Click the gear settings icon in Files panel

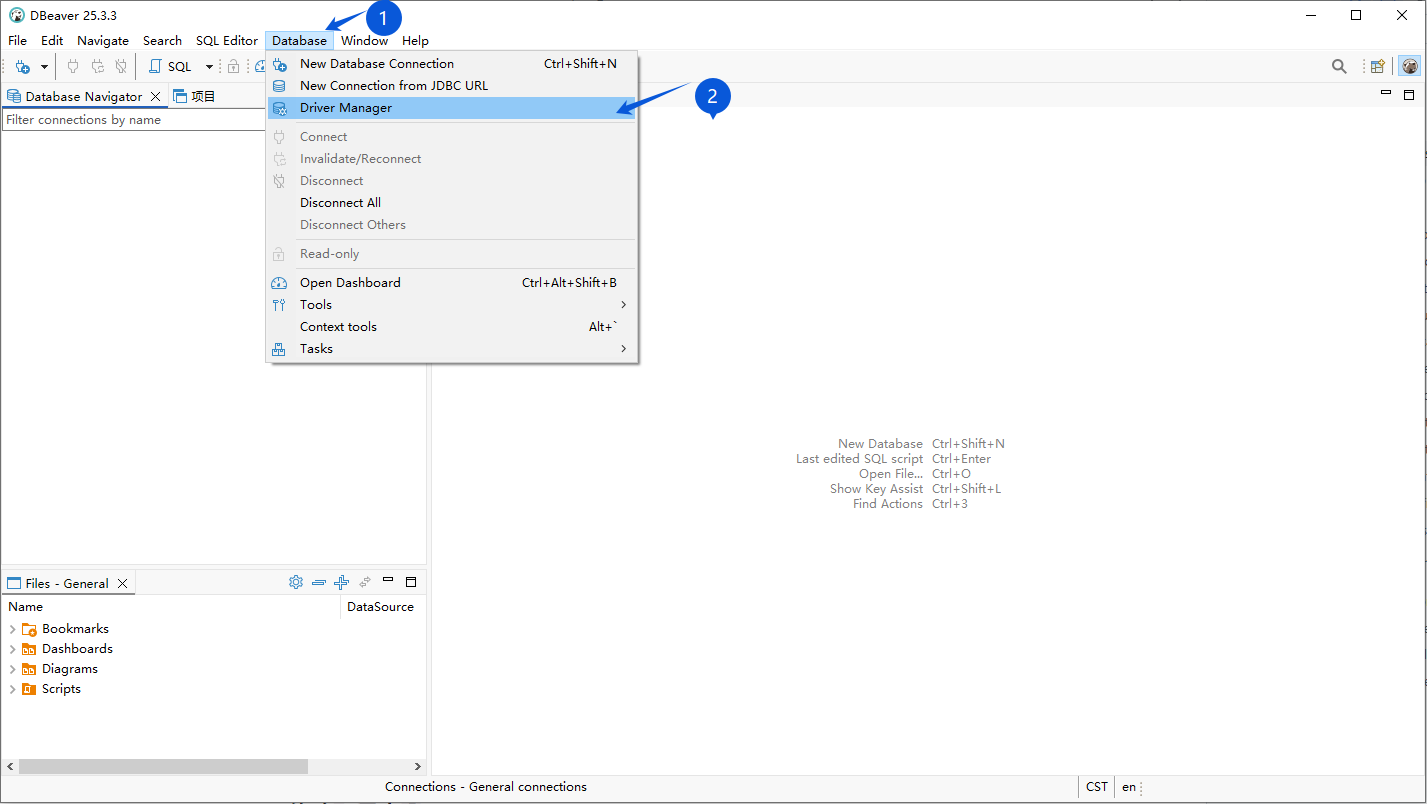[x=296, y=582]
